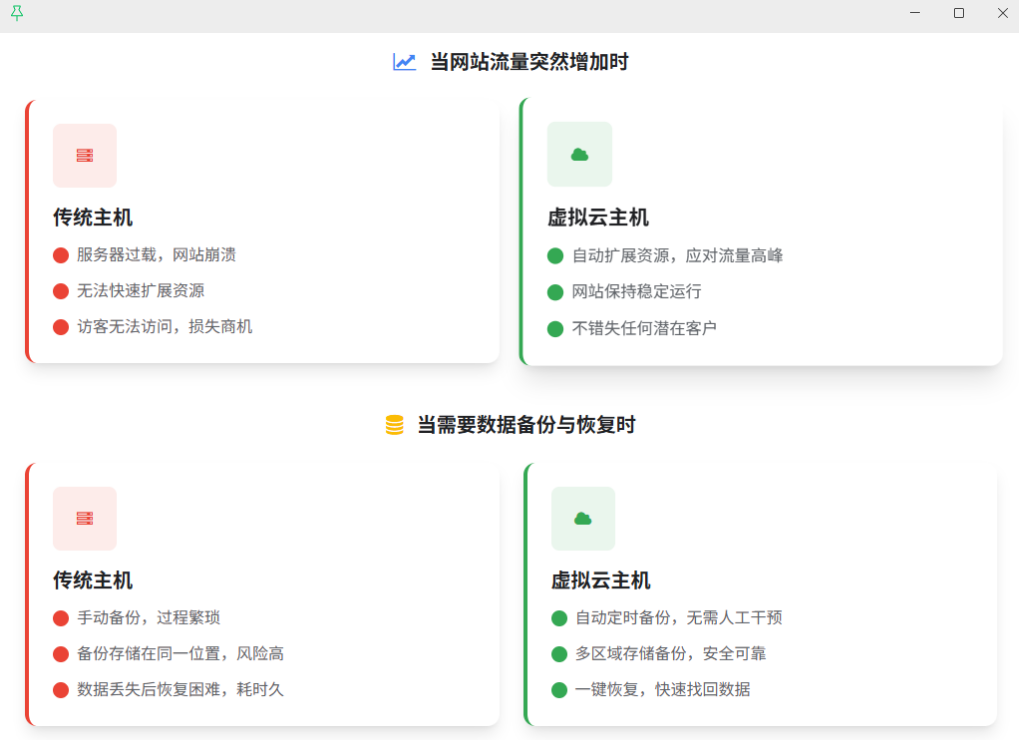Screen dimensions: 1019x740
Task: Click the text 服务器过载，网站崩溃
Action: pos(157,255)
